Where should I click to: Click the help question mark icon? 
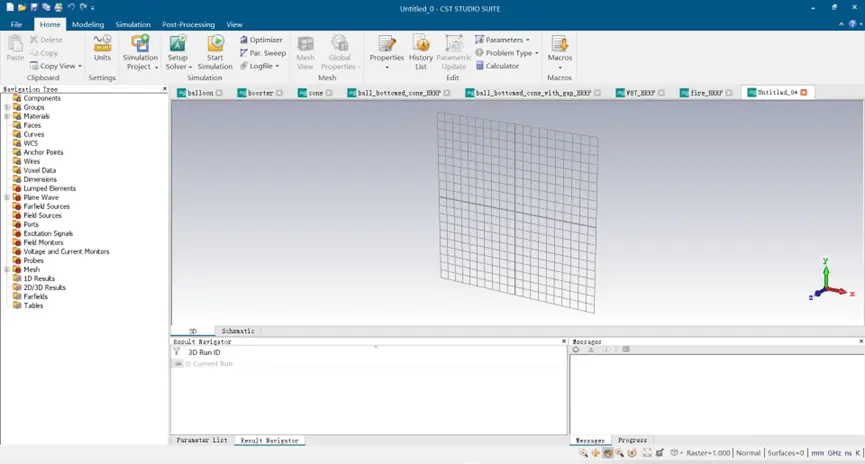[x=852, y=24]
